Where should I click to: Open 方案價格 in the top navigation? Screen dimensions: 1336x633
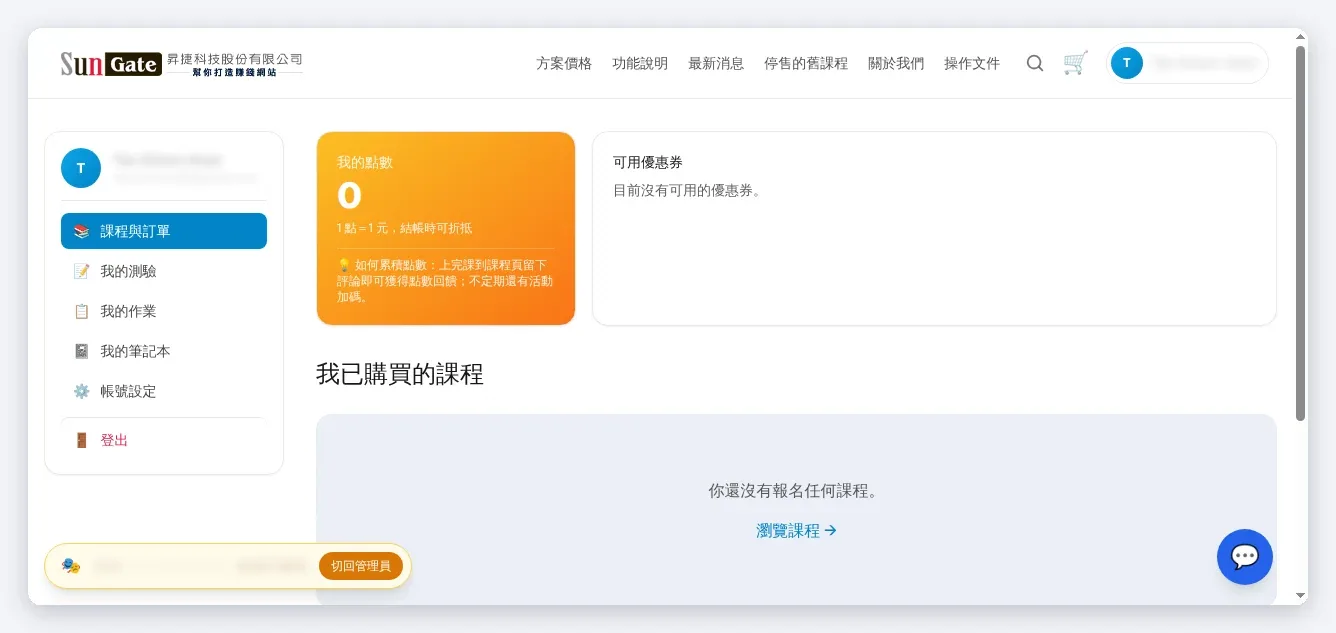tap(564, 63)
